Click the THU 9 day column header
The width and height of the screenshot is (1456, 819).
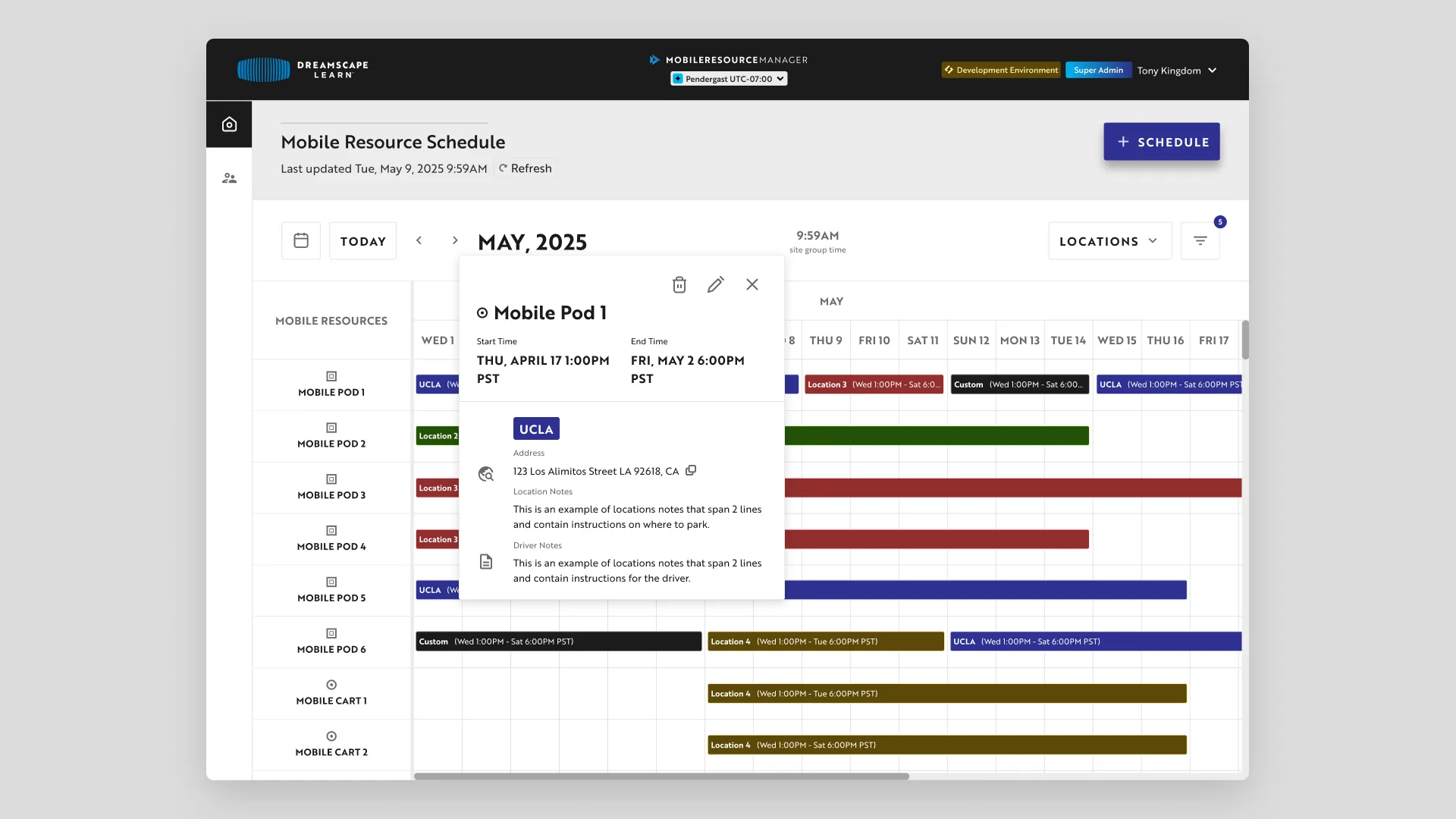click(826, 340)
